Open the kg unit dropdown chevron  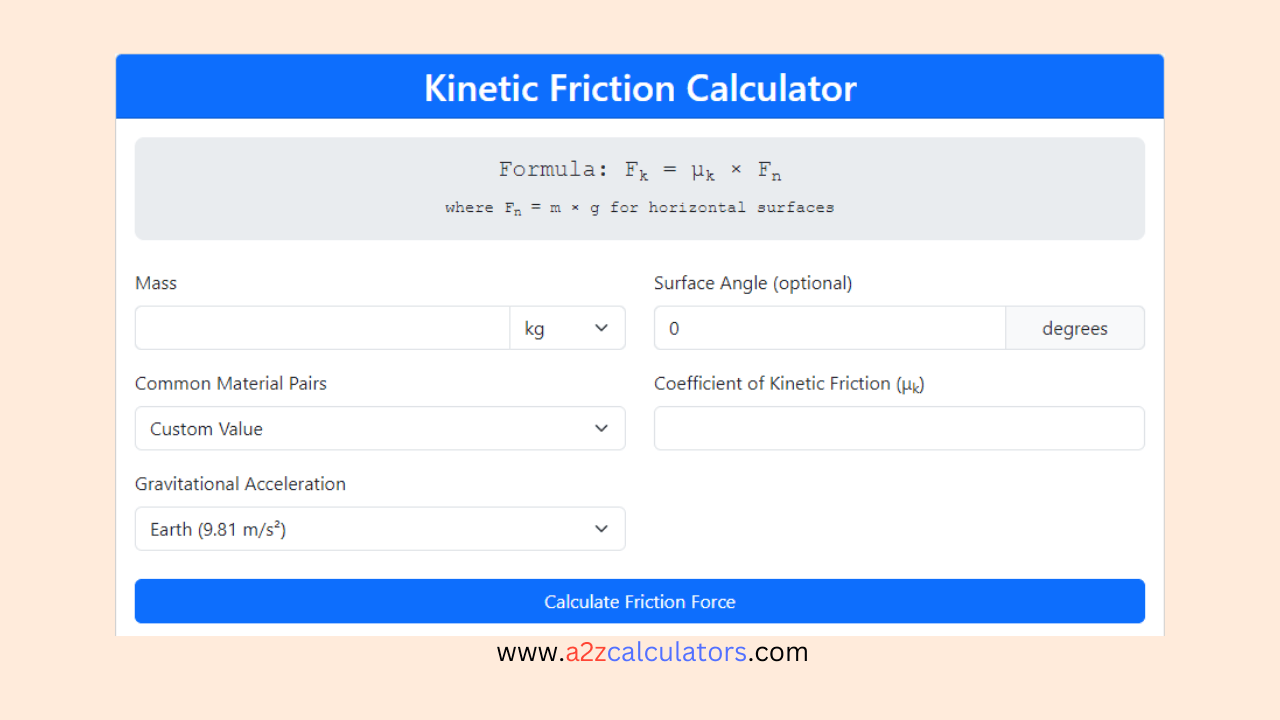(x=601, y=327)
